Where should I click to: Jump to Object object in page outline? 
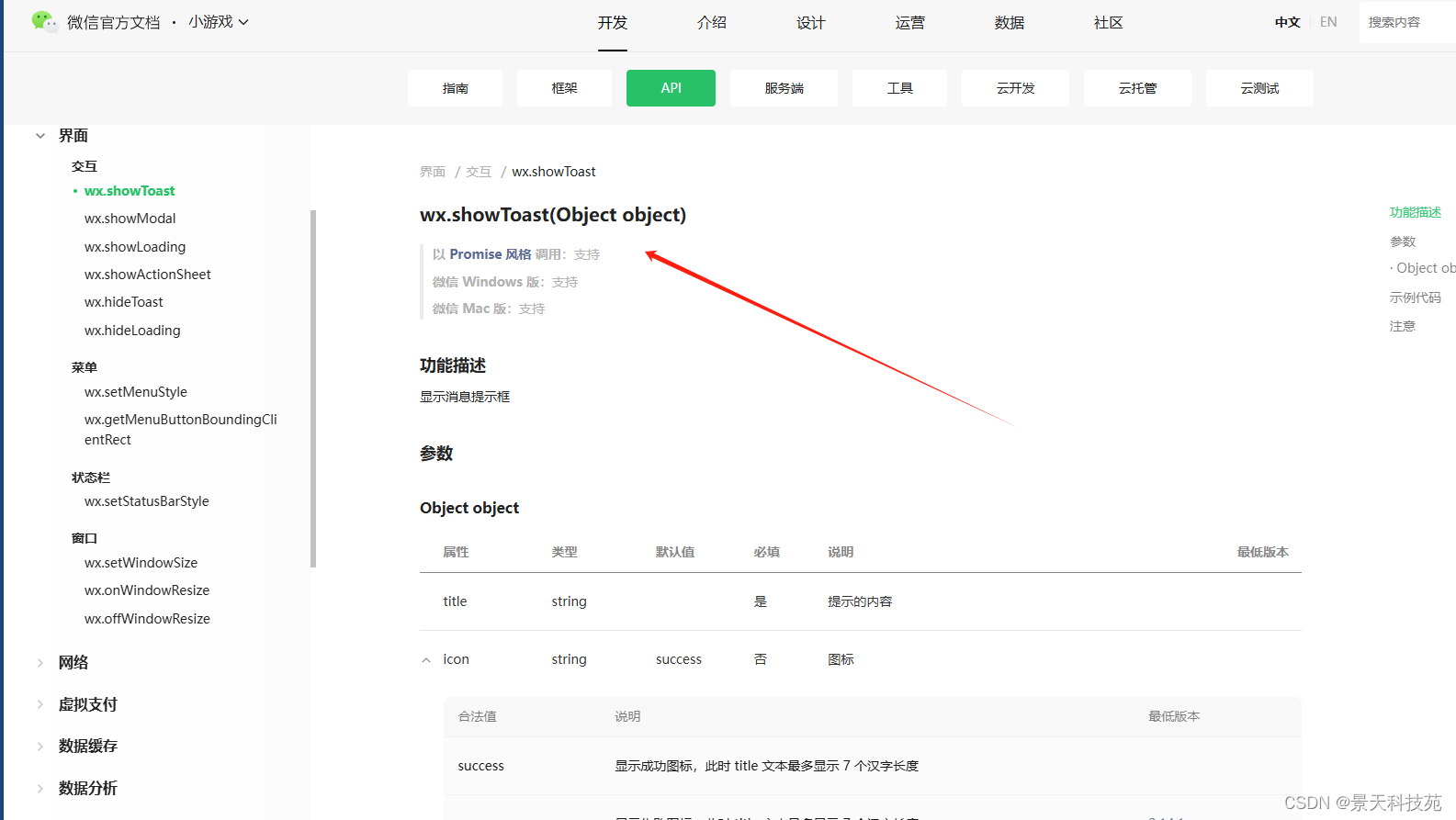(x=1425, y=268)
